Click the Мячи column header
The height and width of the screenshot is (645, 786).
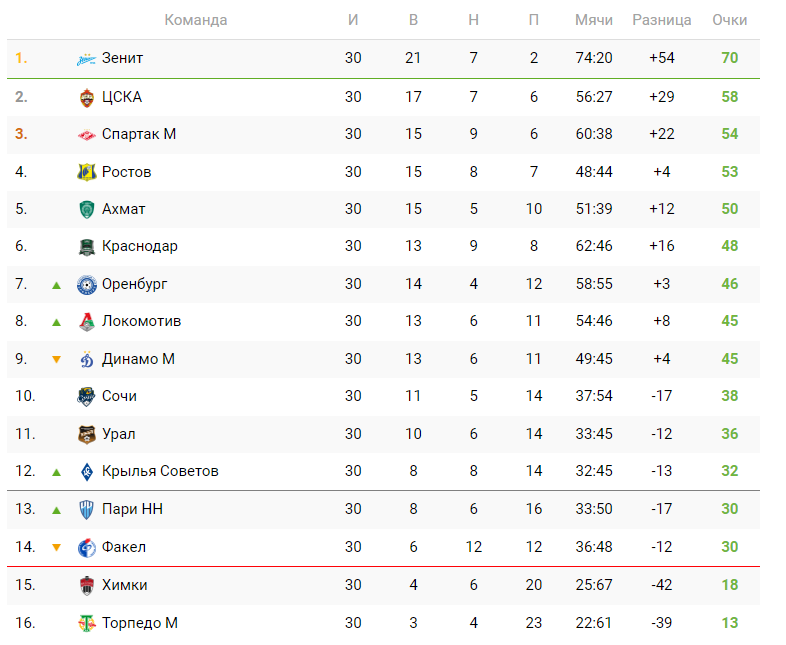click(594, 20)
